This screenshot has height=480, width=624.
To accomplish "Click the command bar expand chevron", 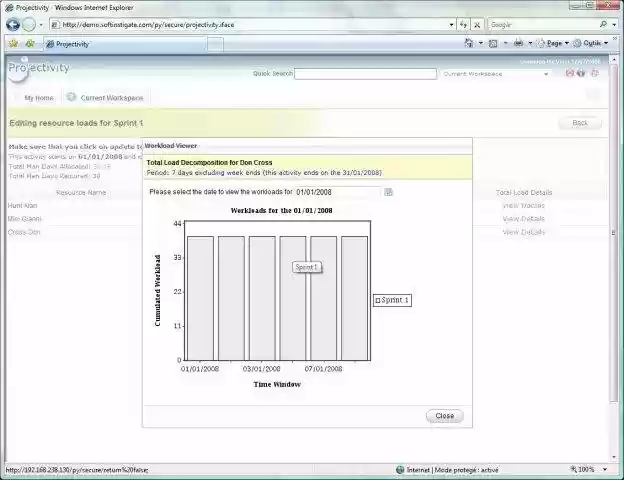I will [x=615, y=39].
